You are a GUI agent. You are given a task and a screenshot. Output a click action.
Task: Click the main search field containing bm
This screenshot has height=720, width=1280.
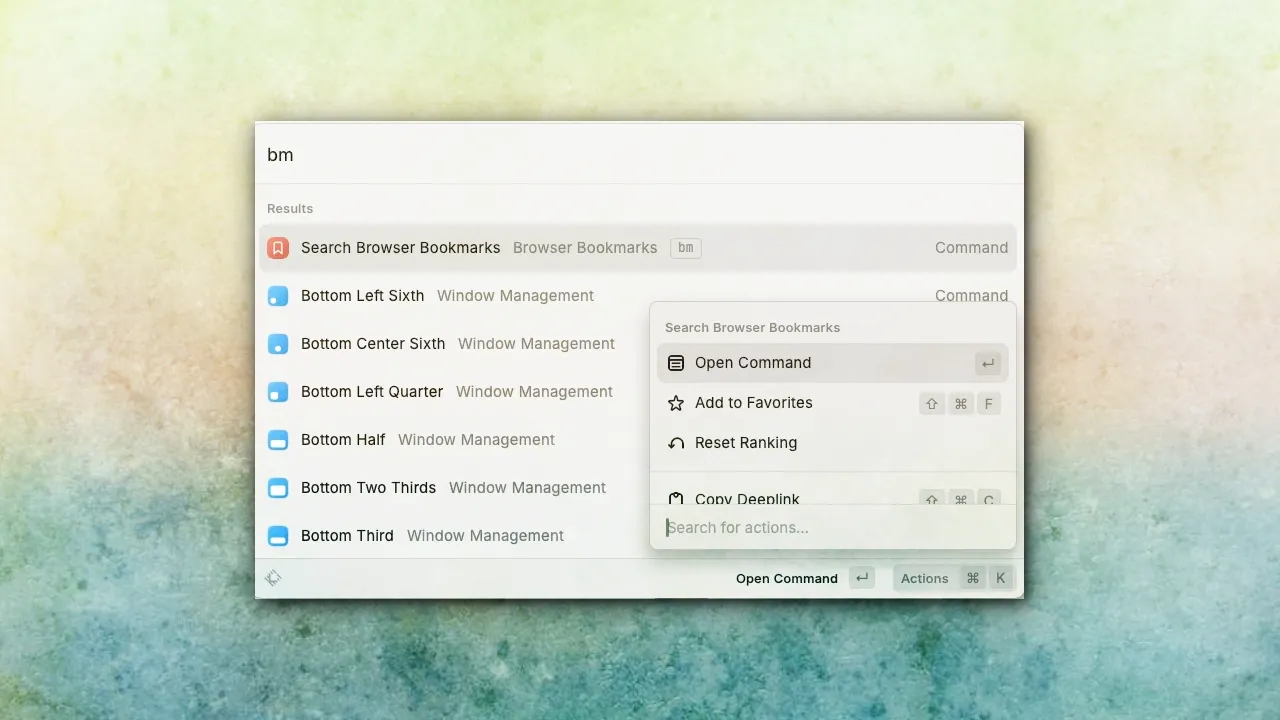[x=639, y=154]
